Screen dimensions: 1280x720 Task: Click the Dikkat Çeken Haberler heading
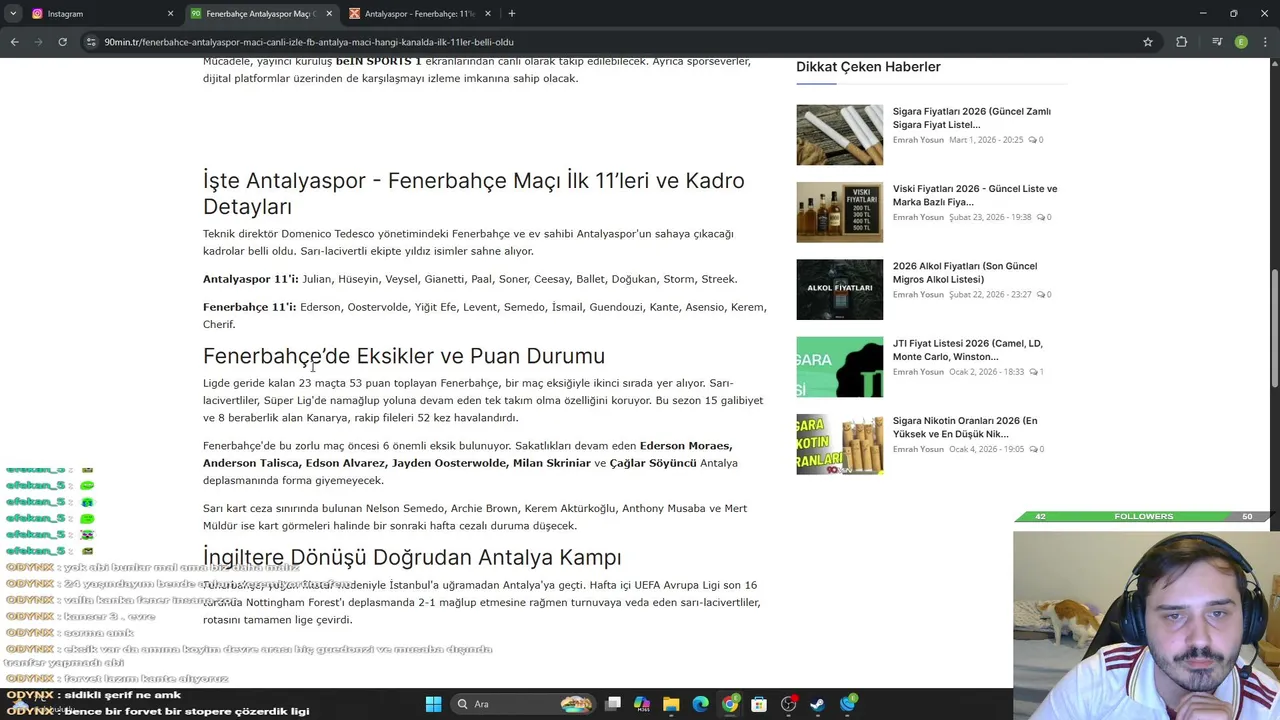click(868, 67)
